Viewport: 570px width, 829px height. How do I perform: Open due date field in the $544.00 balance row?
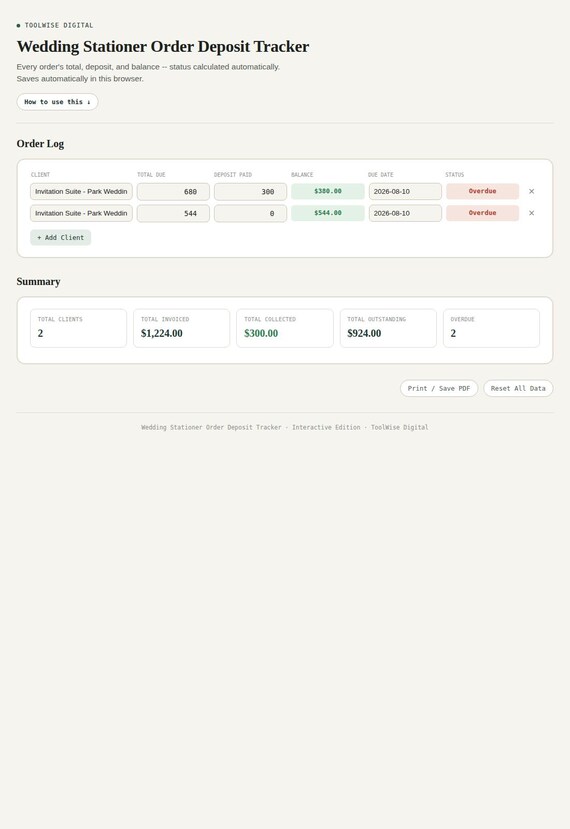pyautogui.click(x=405, y=213)
